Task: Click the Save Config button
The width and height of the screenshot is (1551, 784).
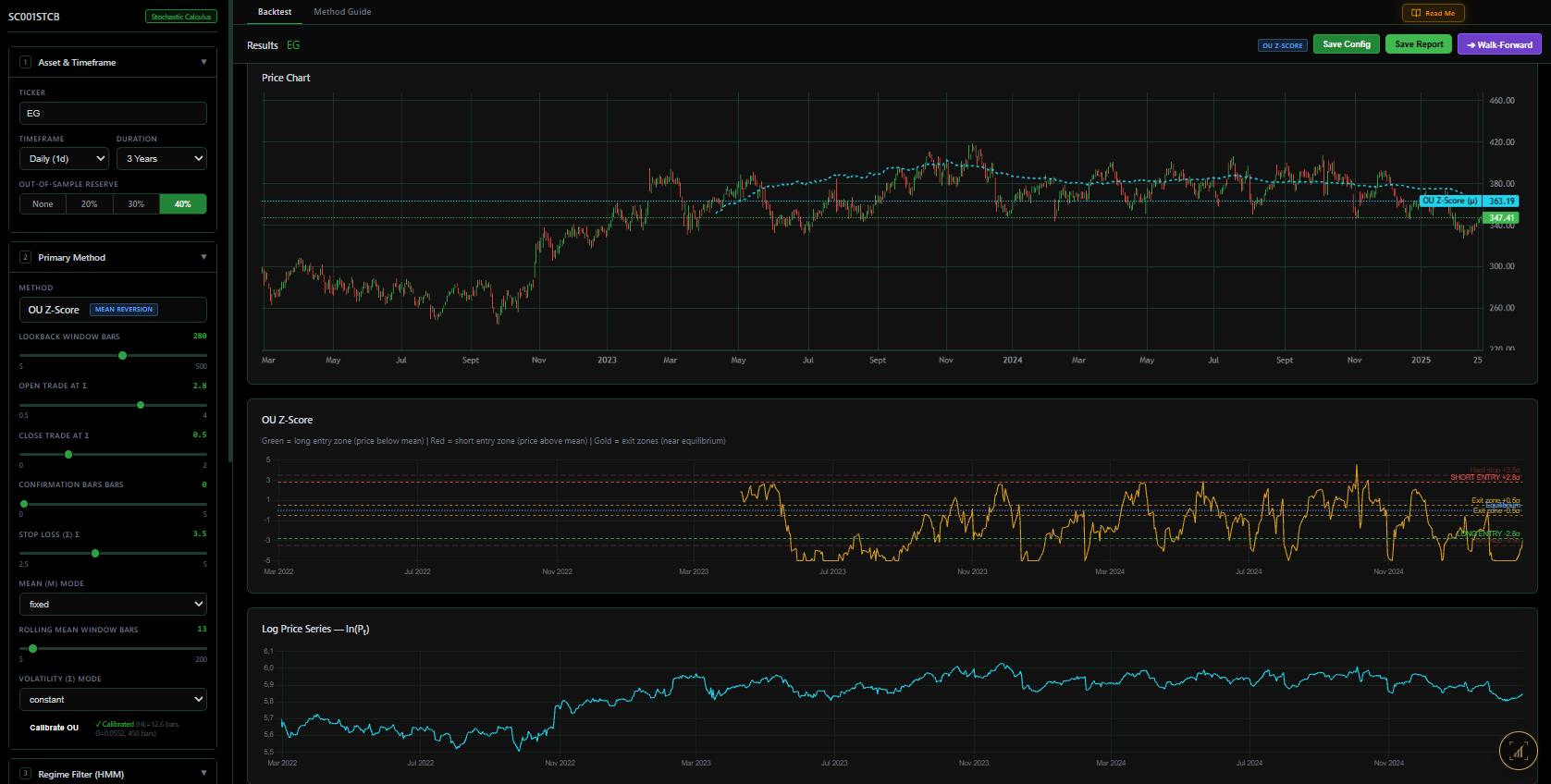Action: [1347, 44]
